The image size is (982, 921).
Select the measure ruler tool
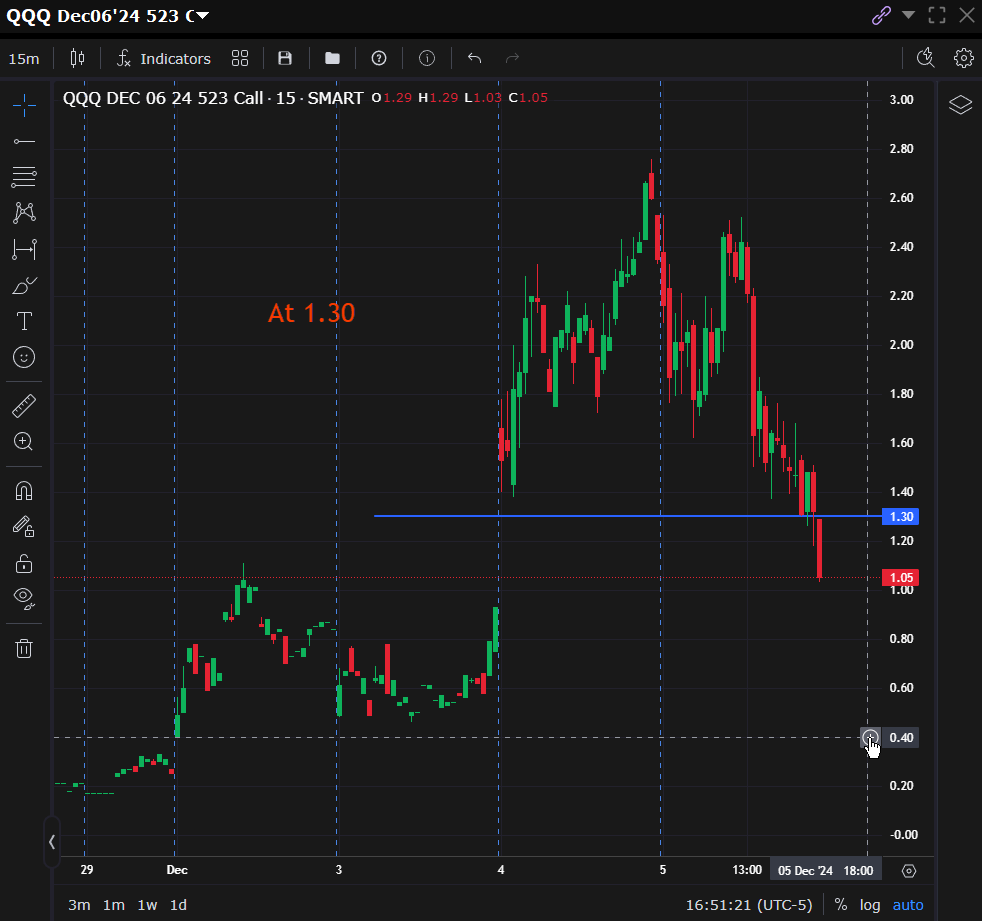[24, 405]
